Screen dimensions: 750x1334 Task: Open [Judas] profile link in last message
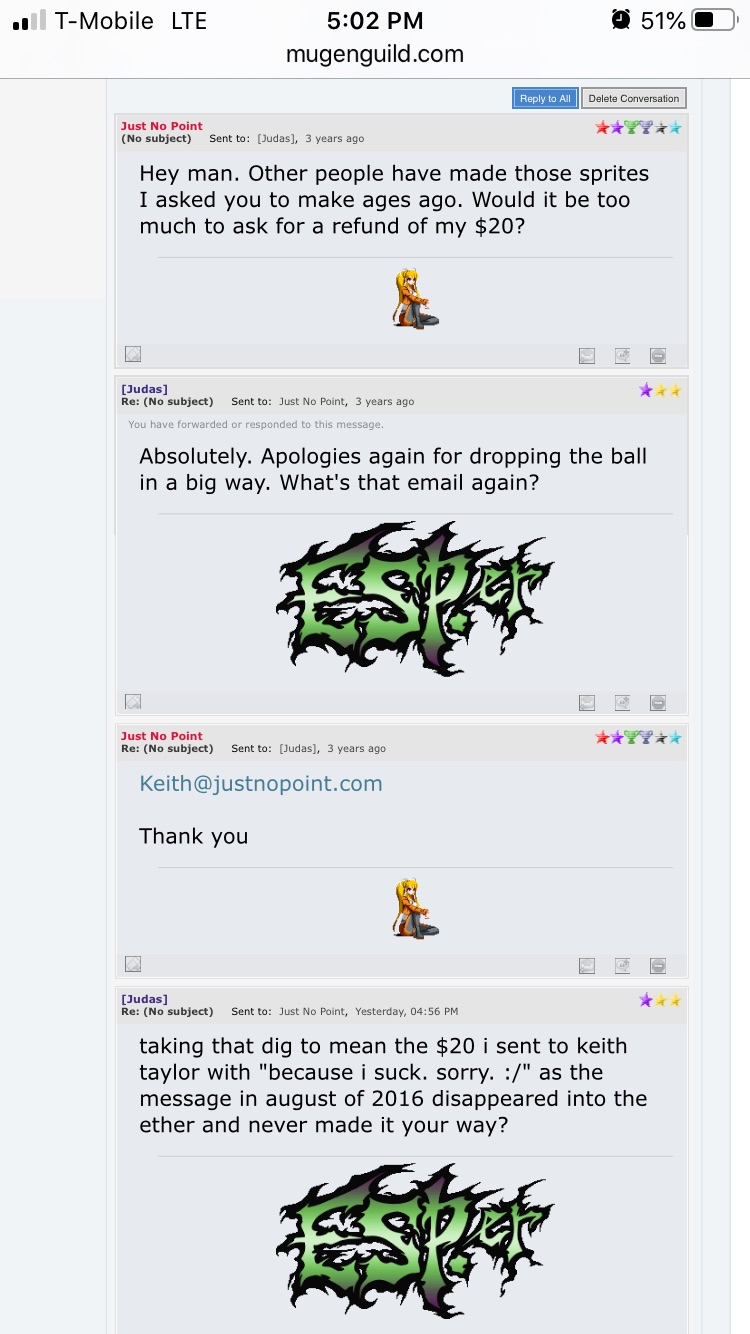(144, 999)
